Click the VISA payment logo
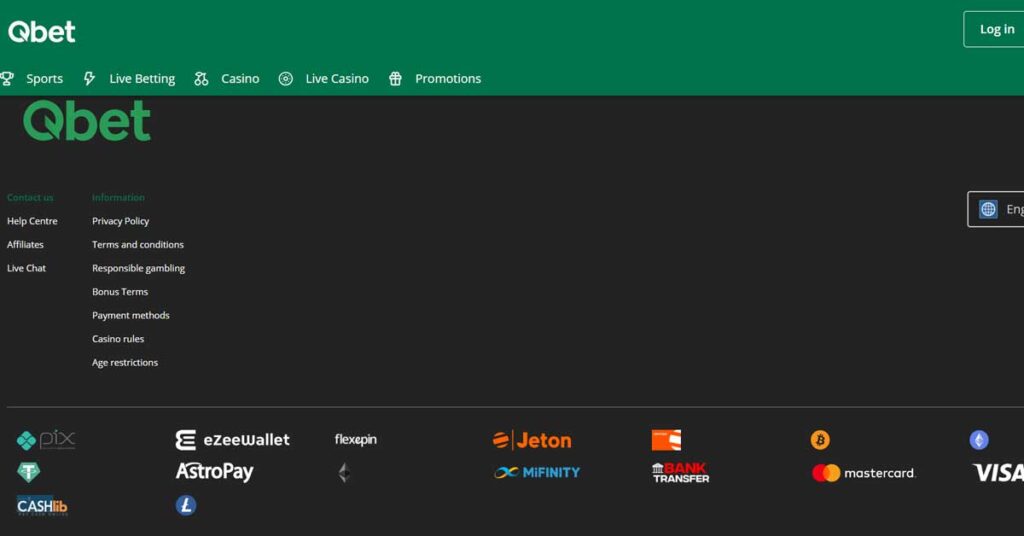 [998, 473]
